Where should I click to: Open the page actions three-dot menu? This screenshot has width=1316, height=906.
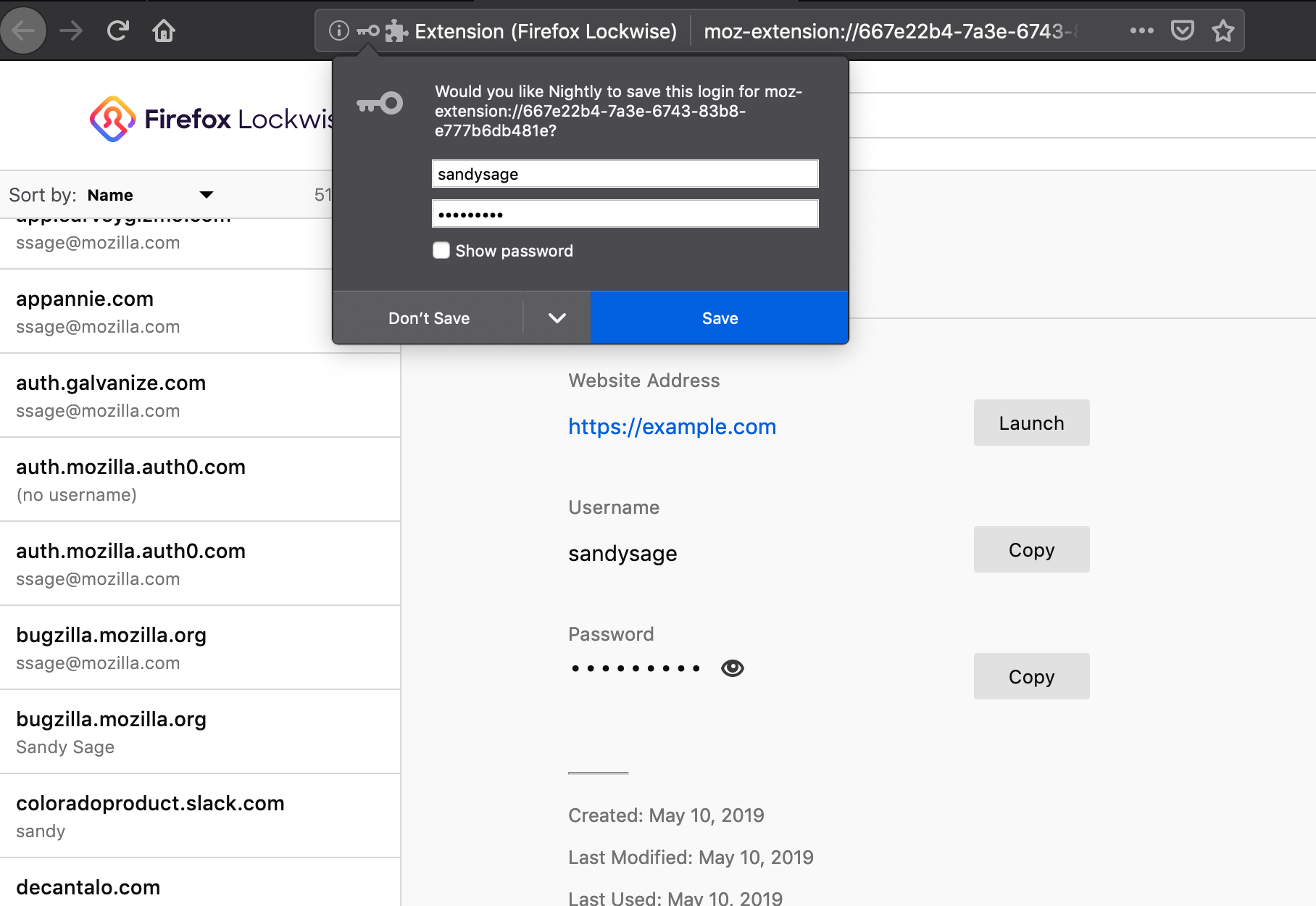[x=1141, y=30]
